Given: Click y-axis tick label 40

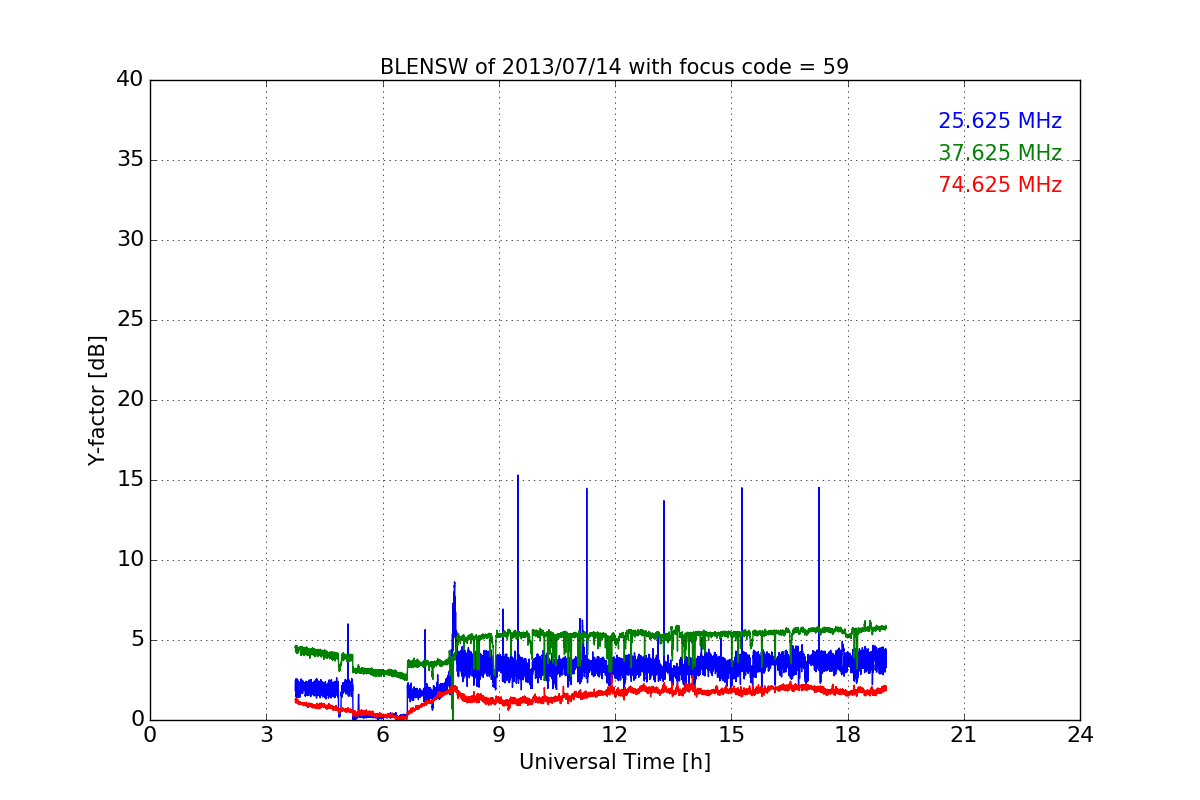Looking at the screenshot, I should pos(130,80).
